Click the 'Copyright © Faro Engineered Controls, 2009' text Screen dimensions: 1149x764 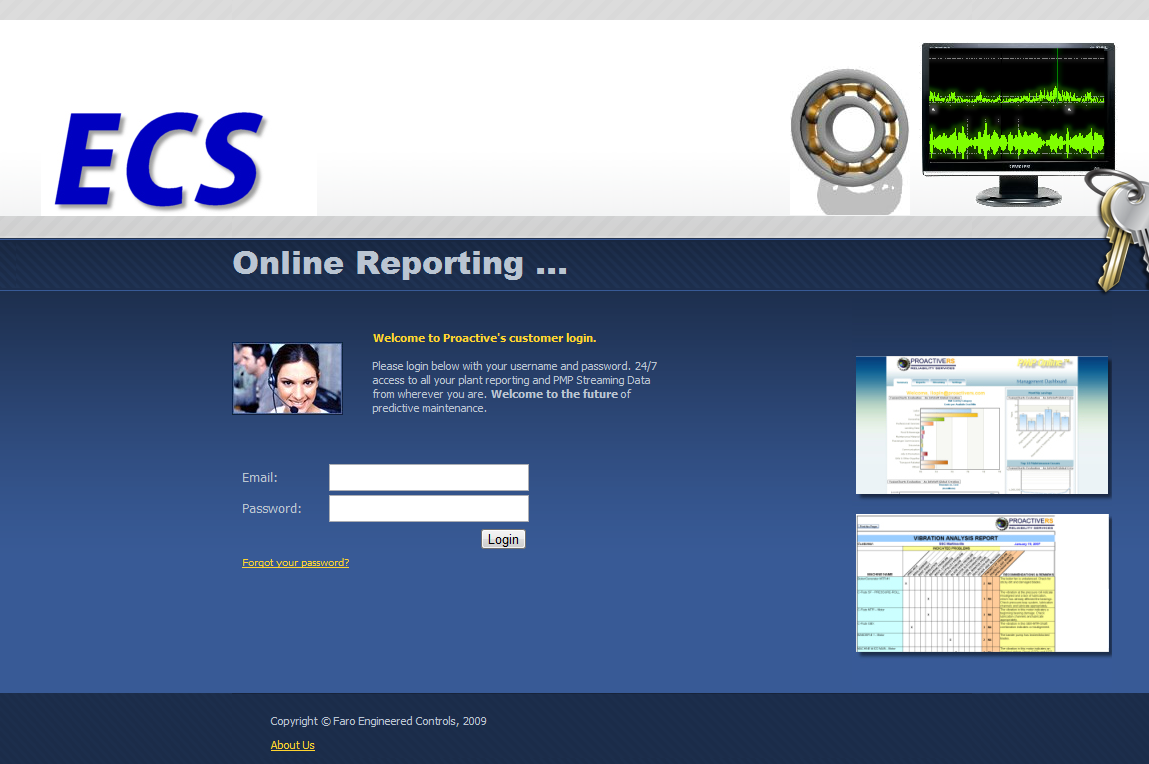(378, 721)
